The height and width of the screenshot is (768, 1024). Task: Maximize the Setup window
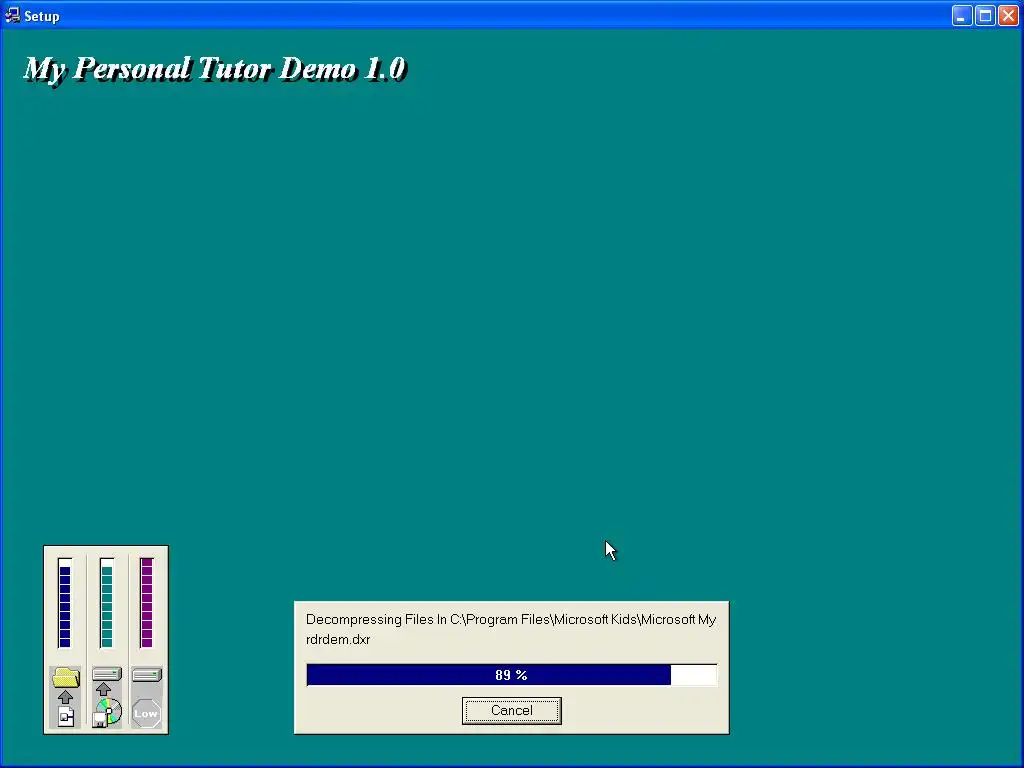click(x=985, y=16)
